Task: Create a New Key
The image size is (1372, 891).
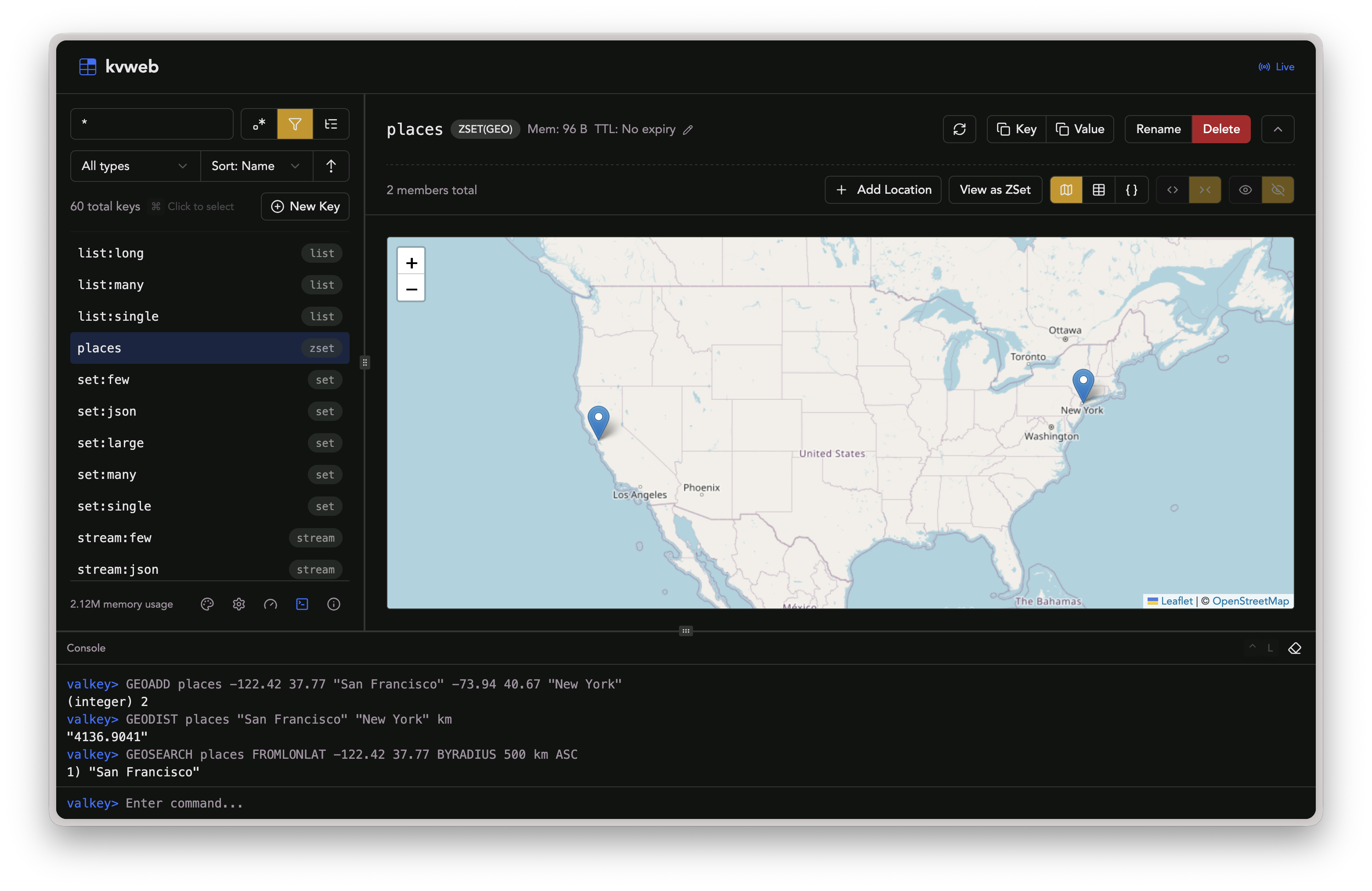Action: pyautogui.click(x=305, y=206)
